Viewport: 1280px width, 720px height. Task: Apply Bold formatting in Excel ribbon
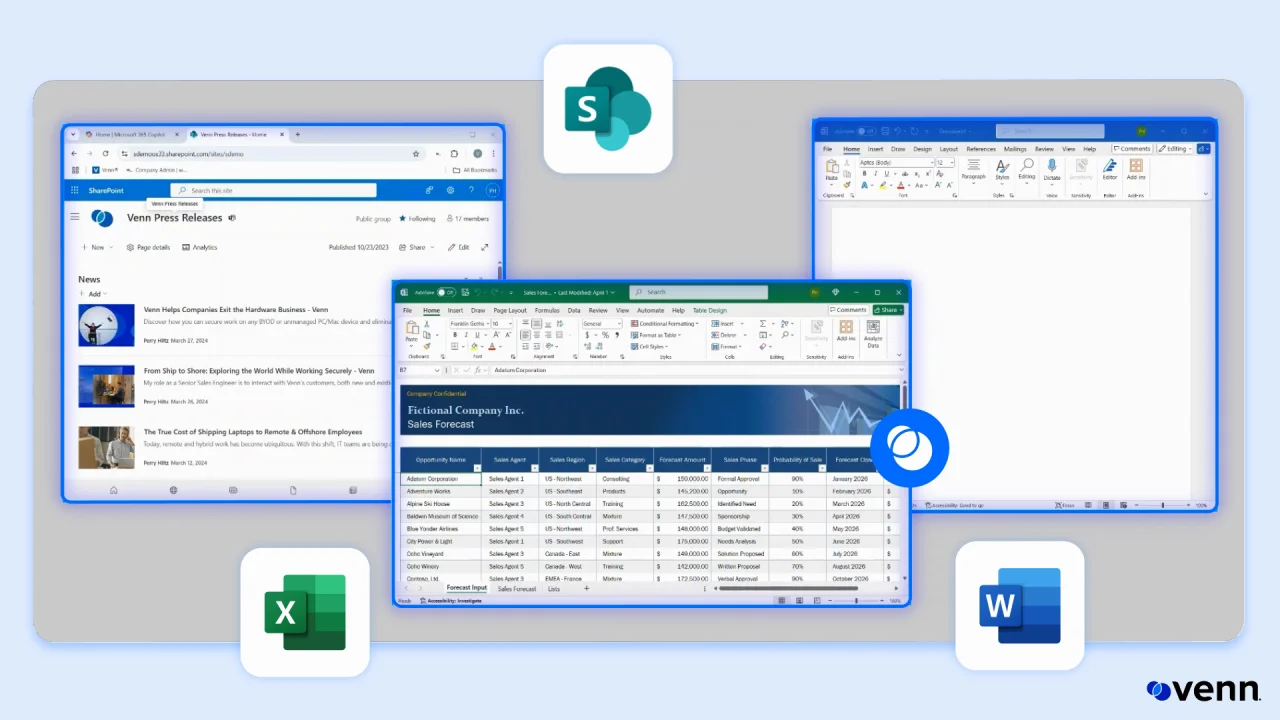point(454,335)
